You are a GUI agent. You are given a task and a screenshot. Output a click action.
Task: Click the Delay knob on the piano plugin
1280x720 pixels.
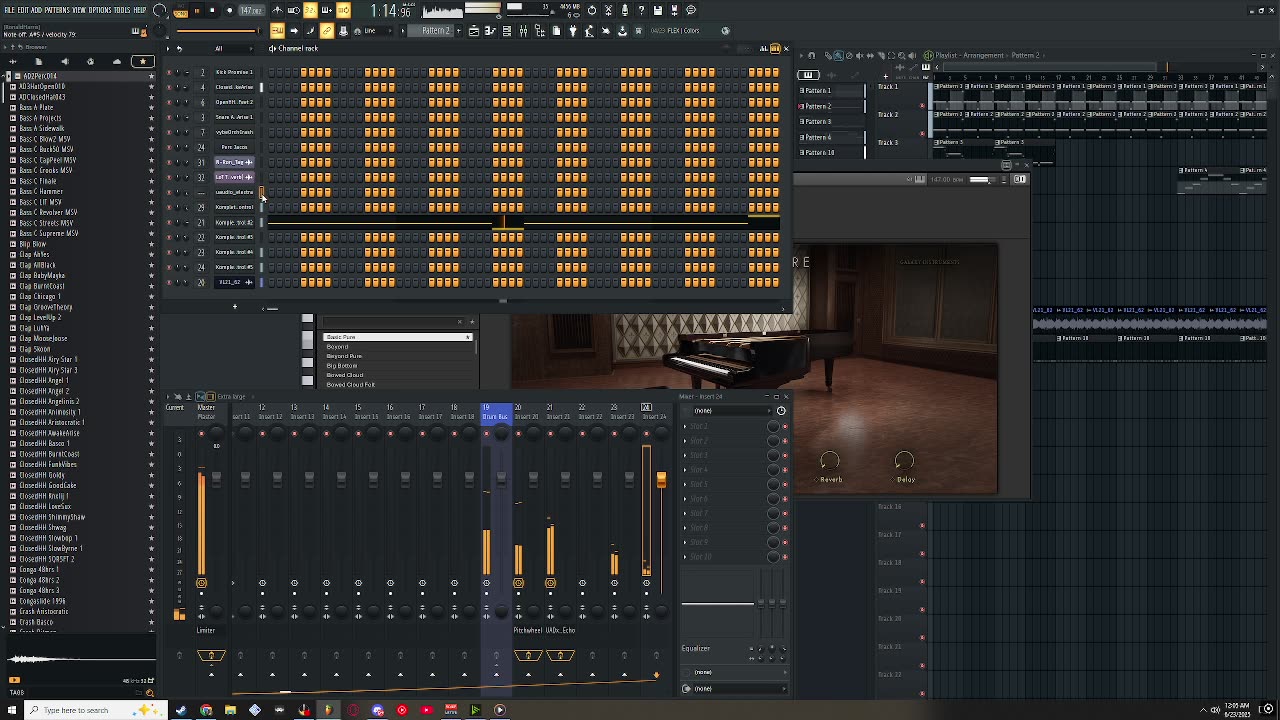pyautogui.click(x=904, y=461)
